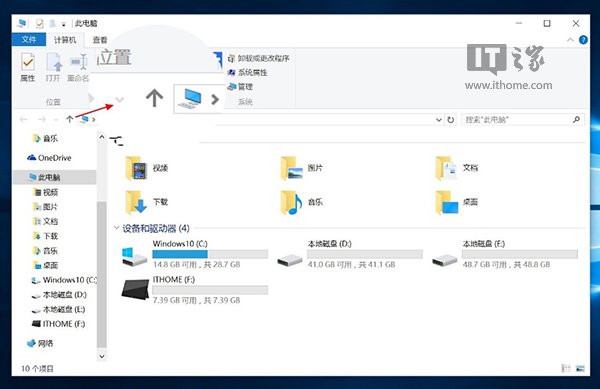Select 本地磁盘 (D:) drive in main pane

(x=350, y=254)
